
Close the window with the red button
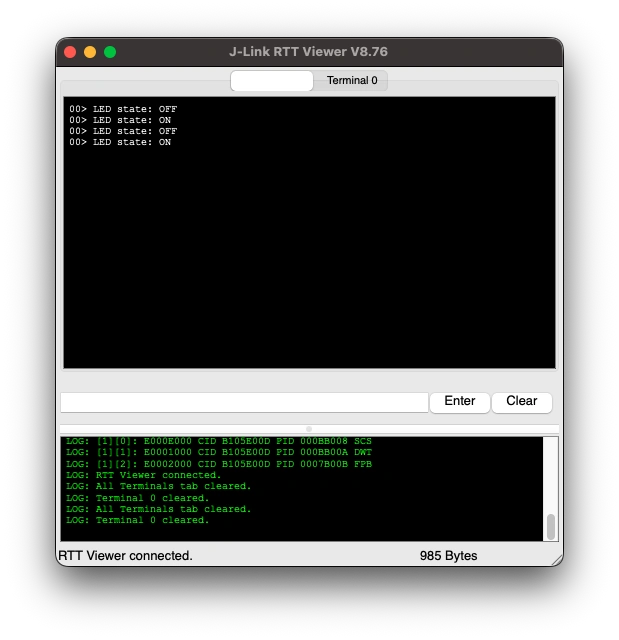tap(70, 52)
